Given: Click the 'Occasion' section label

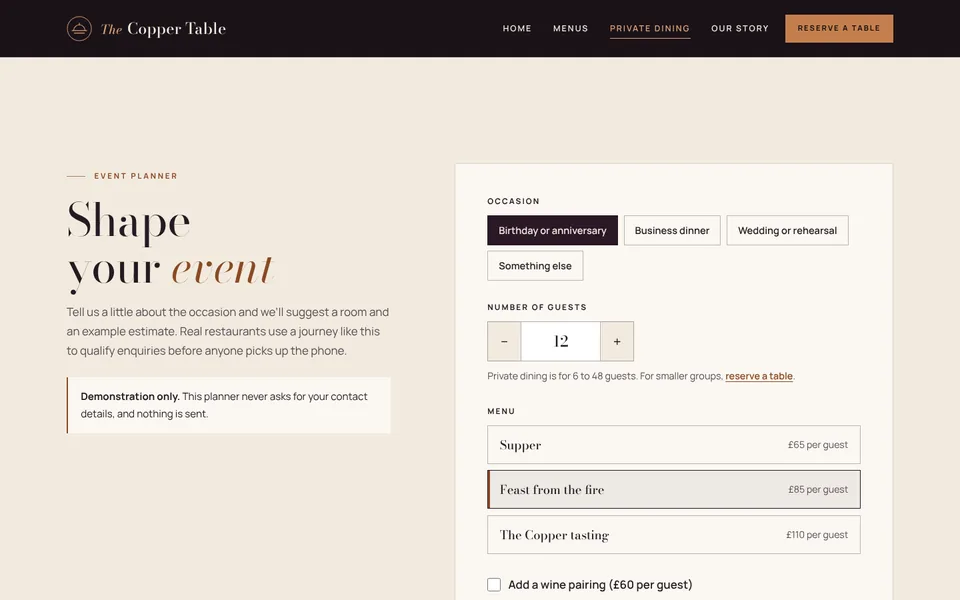Looking at the screenshot, I should coord(513,201).
